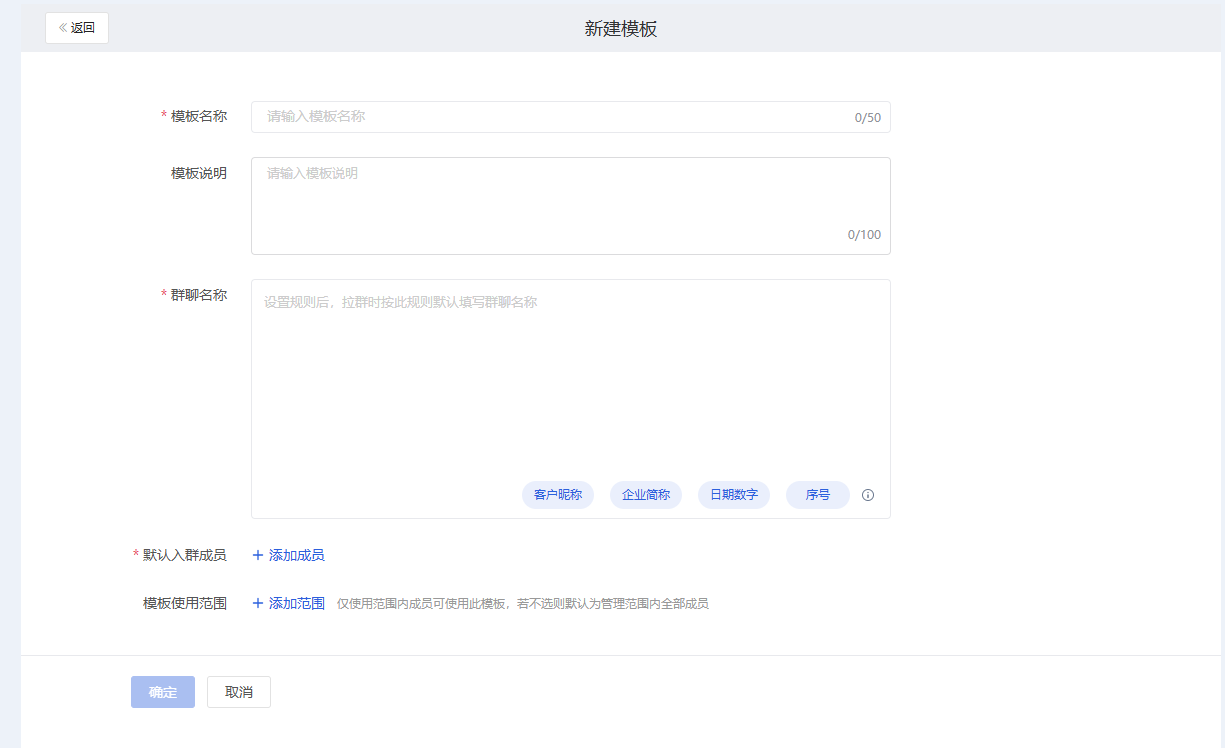Click the 模板说明 label
This screenshot has width=1225, height=748.
pos(199,173)
